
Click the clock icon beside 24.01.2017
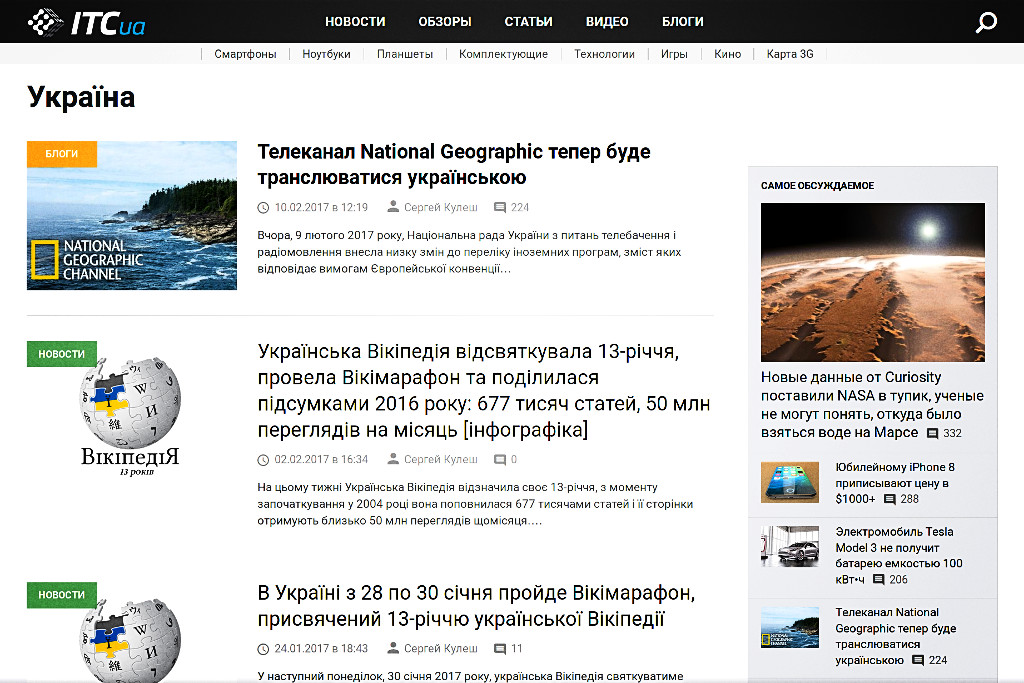(263, 649)
